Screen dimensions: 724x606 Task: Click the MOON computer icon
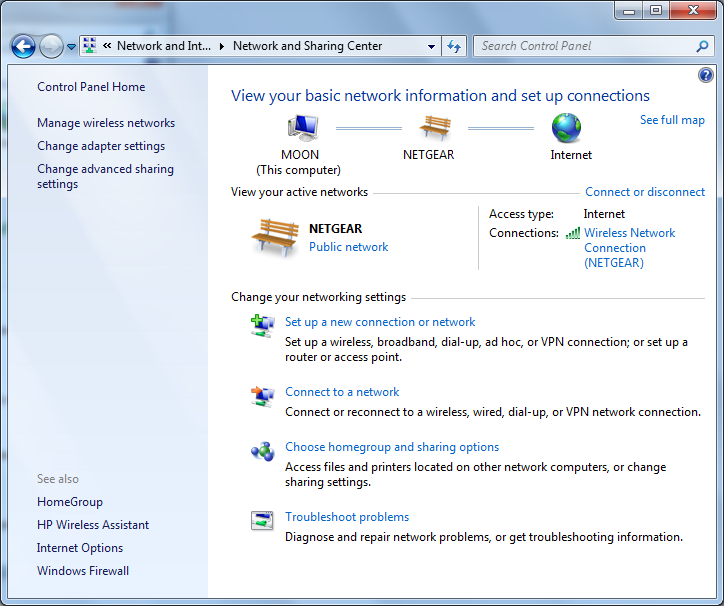[303, 128]
